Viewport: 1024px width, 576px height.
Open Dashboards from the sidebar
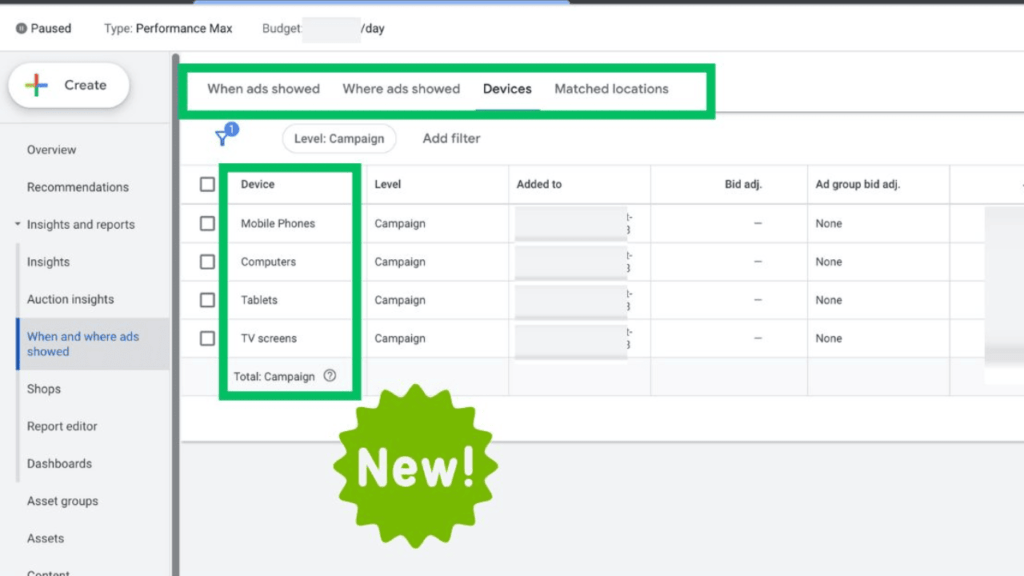tap(59, 463)
